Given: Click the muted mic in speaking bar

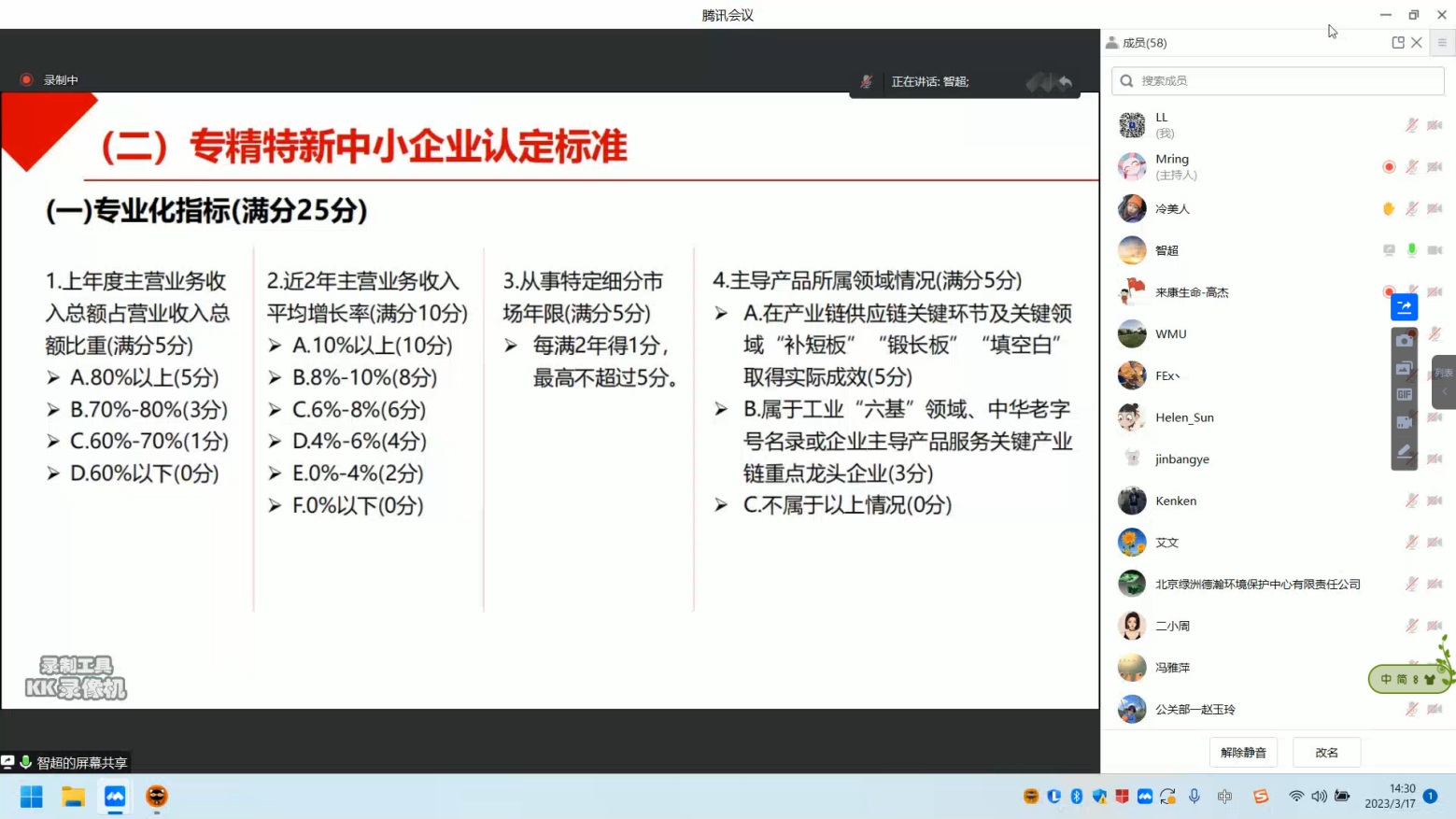Looking at the screenshot, I should point(866,82).
